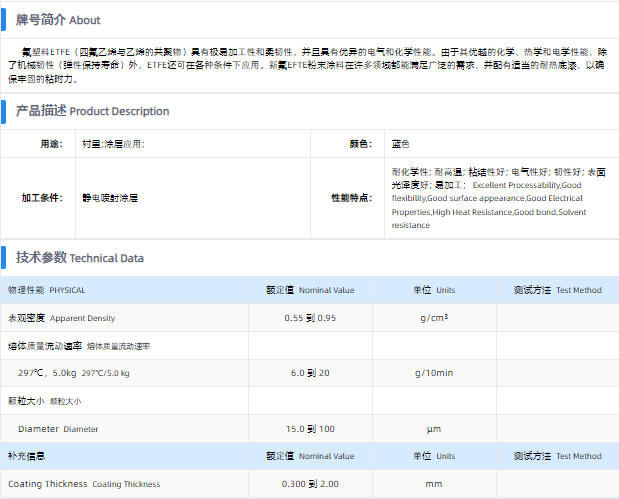Screen dimensions: 619x499
Task: Select the 技术参数 Technical Data heading
Action: click(x=80, y=258)
